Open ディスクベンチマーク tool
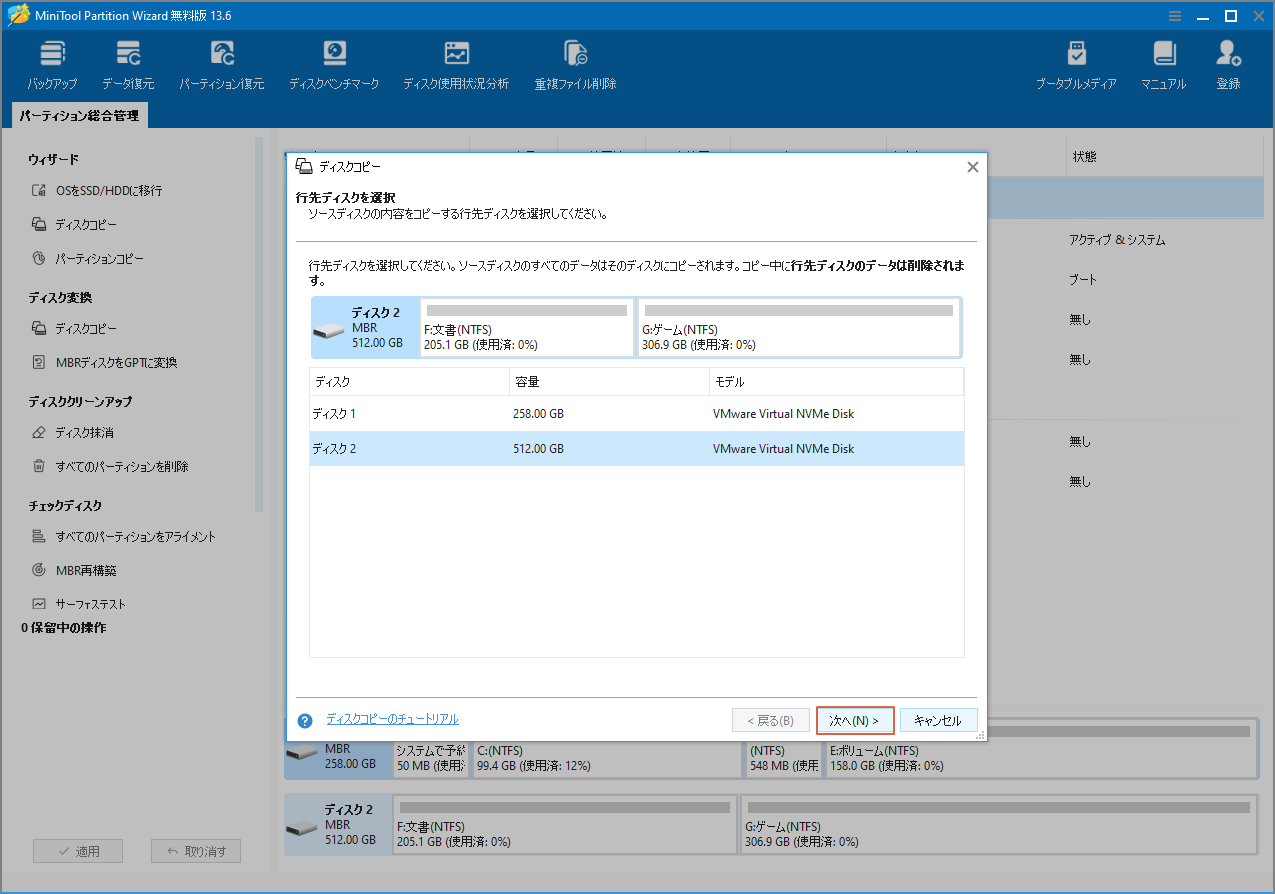This screenshot has height=894, width=1275. pyautogui.click(x=334, y=65)
